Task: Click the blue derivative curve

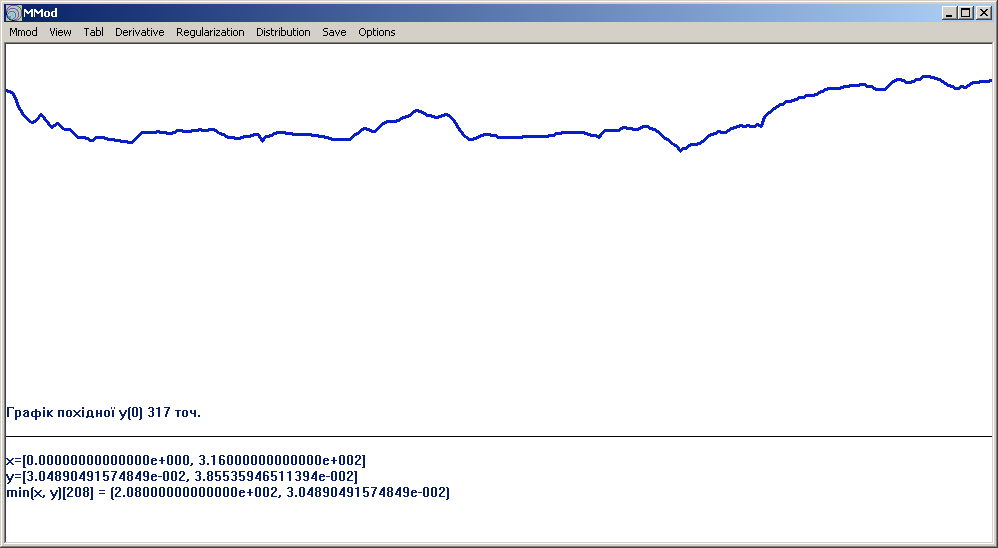Action: pyautogui.click(x=498, y=136)
